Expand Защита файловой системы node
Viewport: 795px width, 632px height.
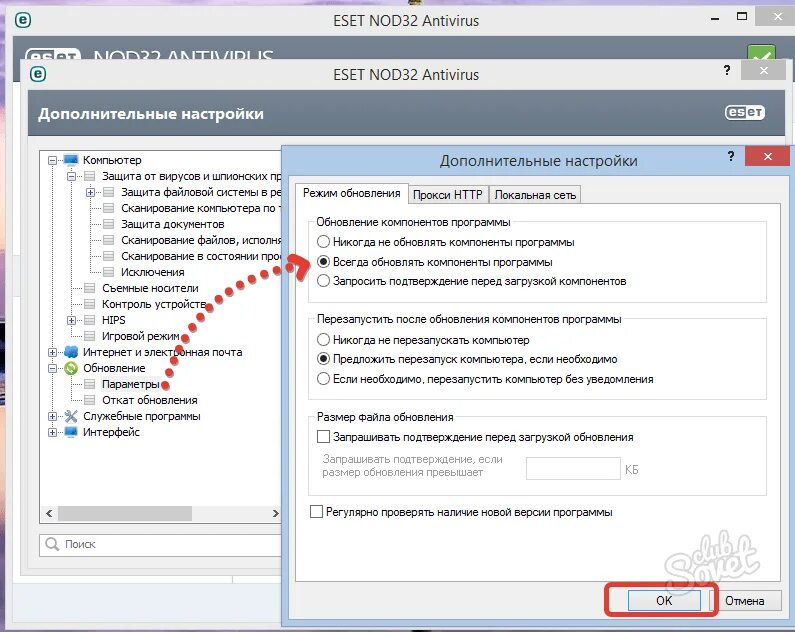click(90, 193)
